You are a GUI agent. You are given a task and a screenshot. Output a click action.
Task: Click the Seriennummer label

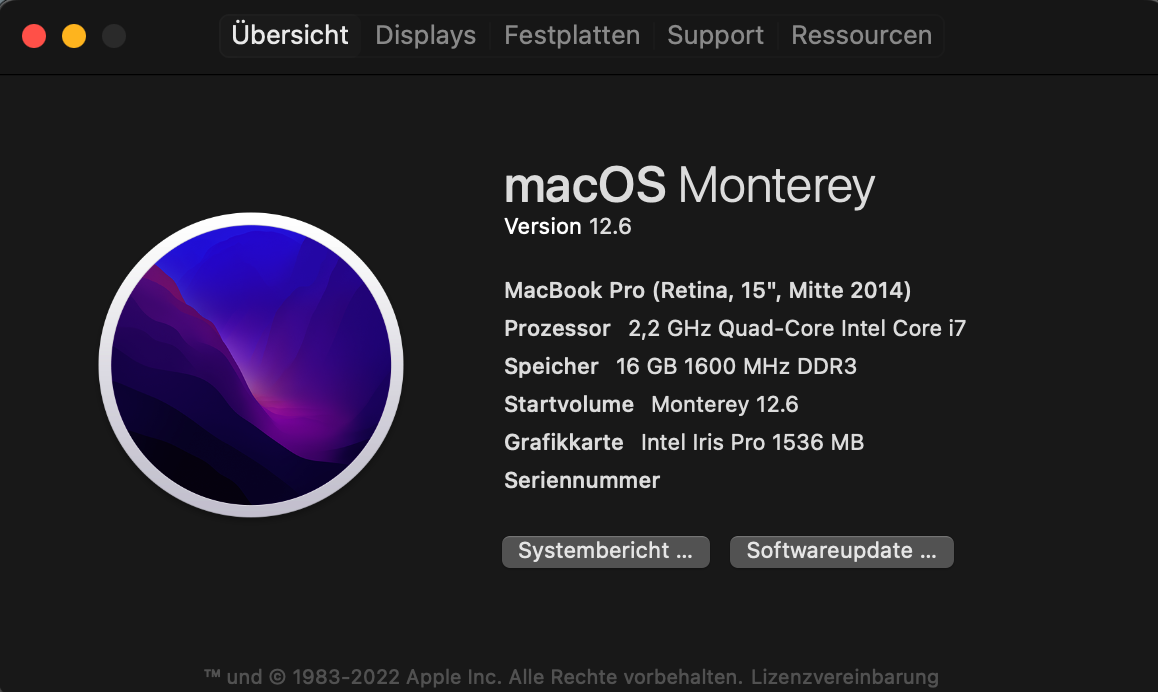(582, 481)
